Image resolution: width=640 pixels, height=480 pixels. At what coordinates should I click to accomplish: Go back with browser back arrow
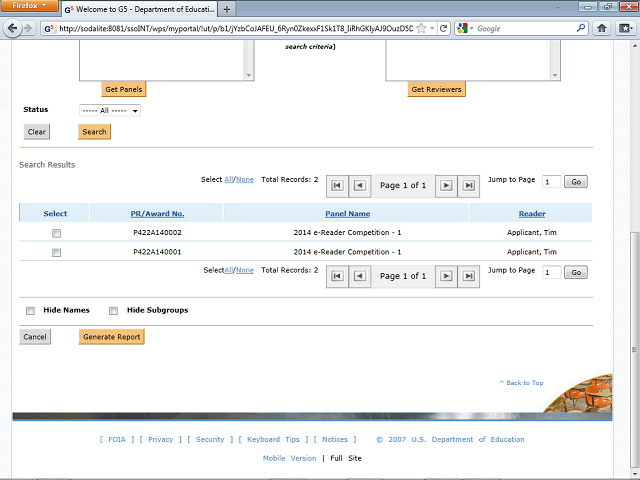tap(12, 28)
